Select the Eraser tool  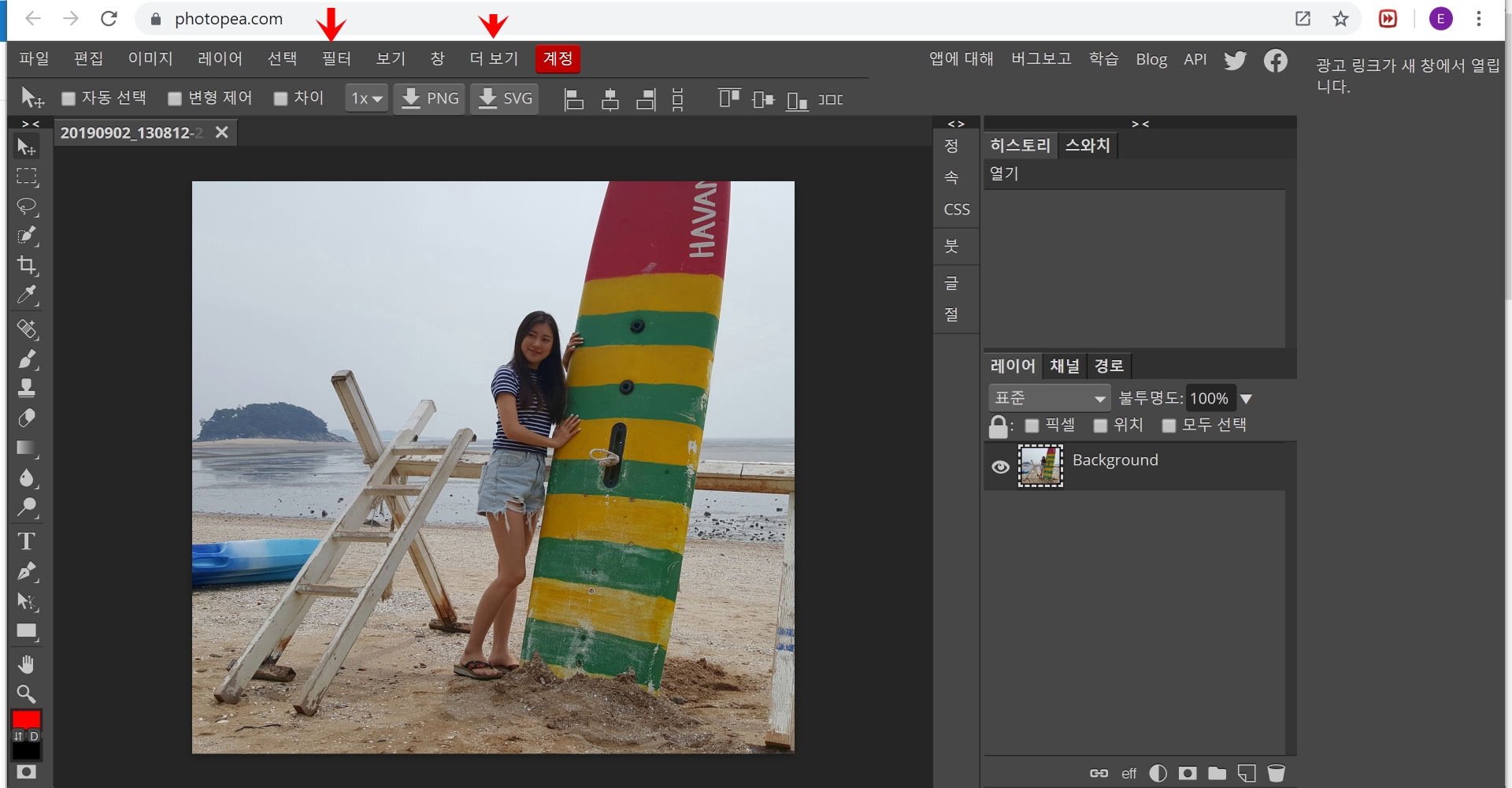coord(27,418)
